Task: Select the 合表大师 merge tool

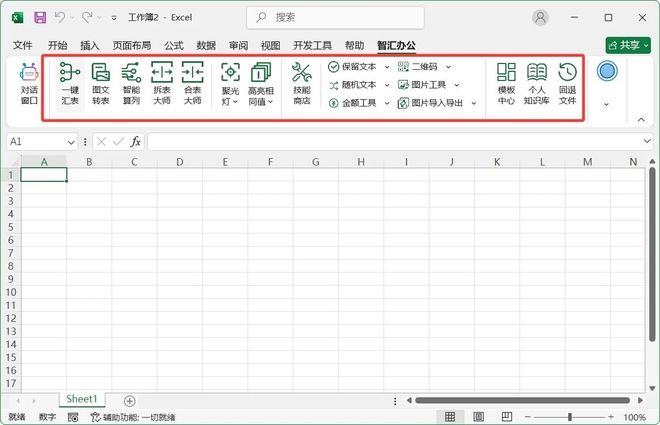Action: [x=193, y=83]
